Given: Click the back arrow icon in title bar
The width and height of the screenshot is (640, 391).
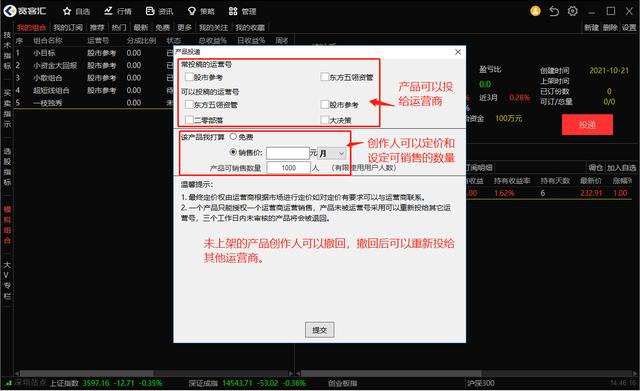Looking at the screenshot, I should (554, 11).
